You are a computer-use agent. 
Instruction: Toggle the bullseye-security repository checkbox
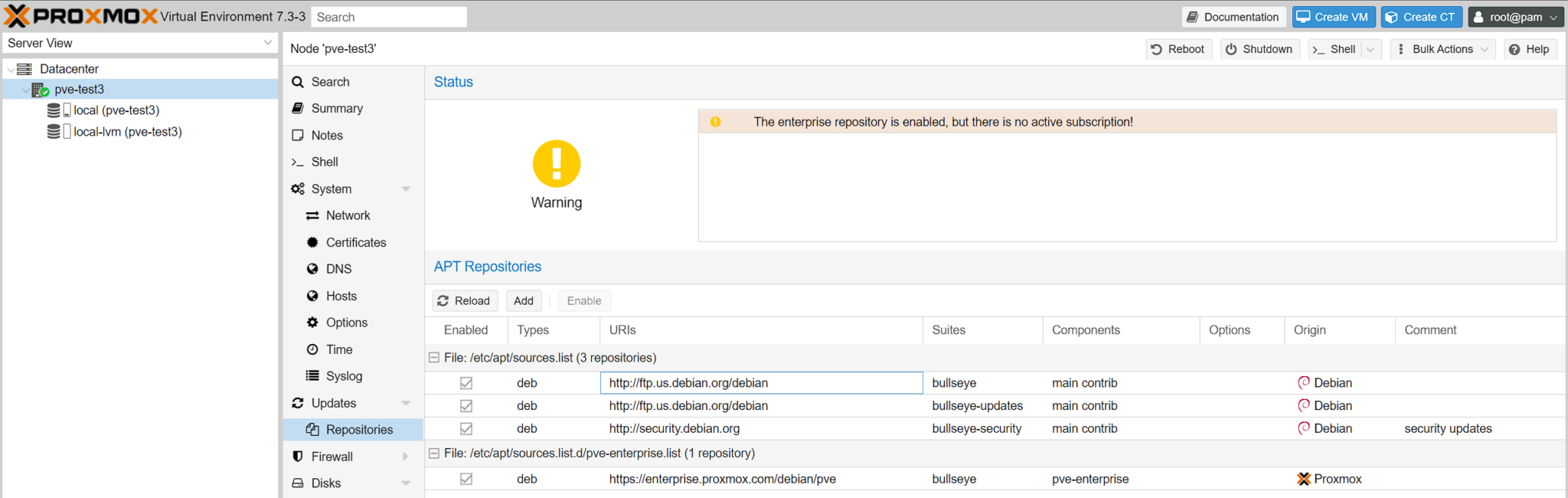(466, 429)
